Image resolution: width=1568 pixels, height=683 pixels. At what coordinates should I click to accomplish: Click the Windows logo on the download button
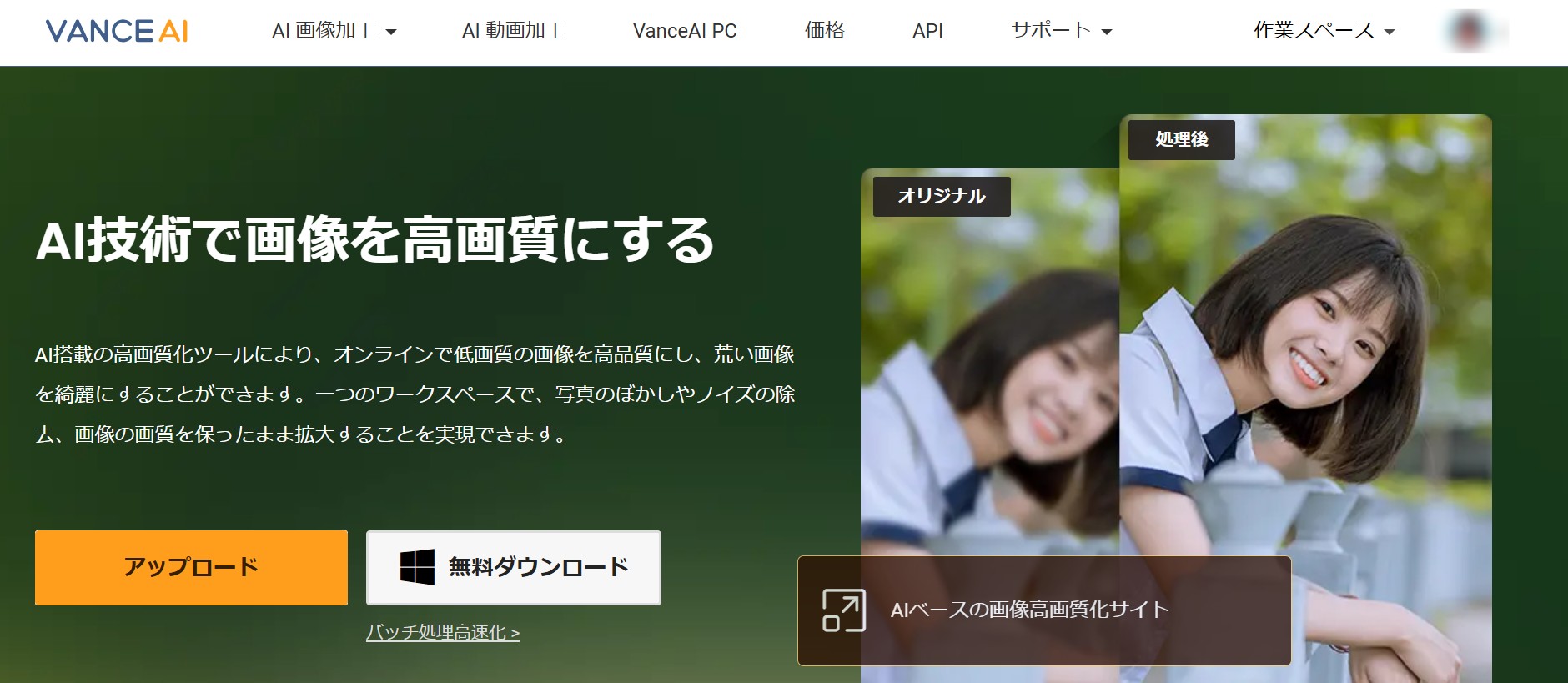[417, 567]
